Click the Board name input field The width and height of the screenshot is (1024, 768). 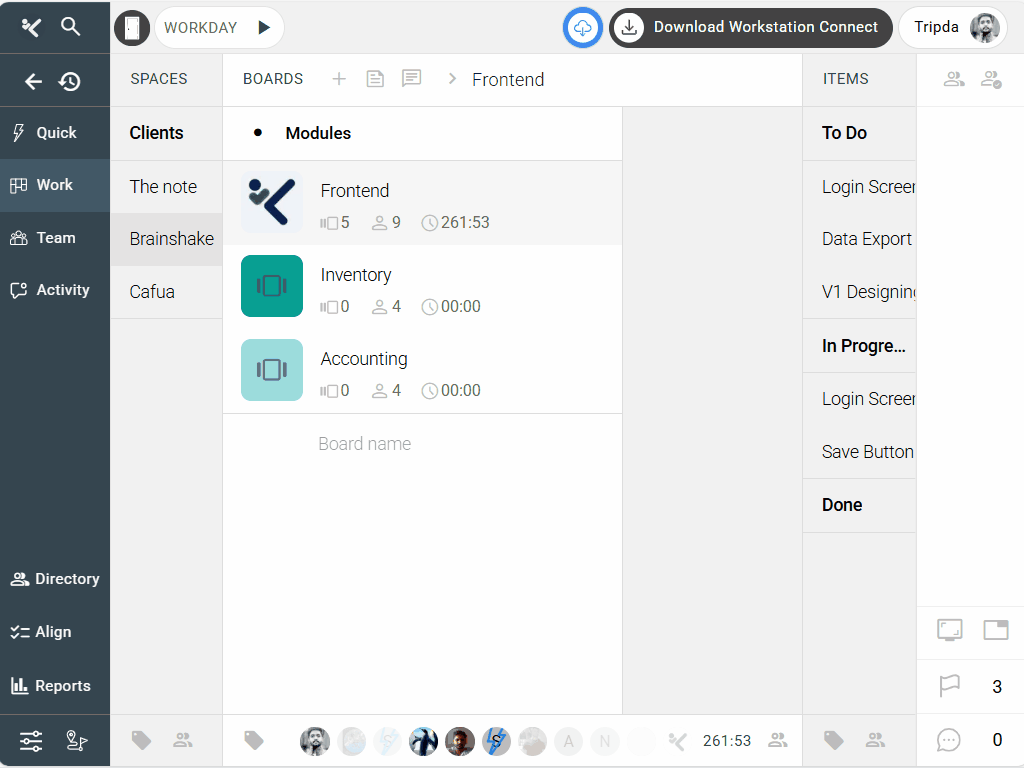(420, 444)
